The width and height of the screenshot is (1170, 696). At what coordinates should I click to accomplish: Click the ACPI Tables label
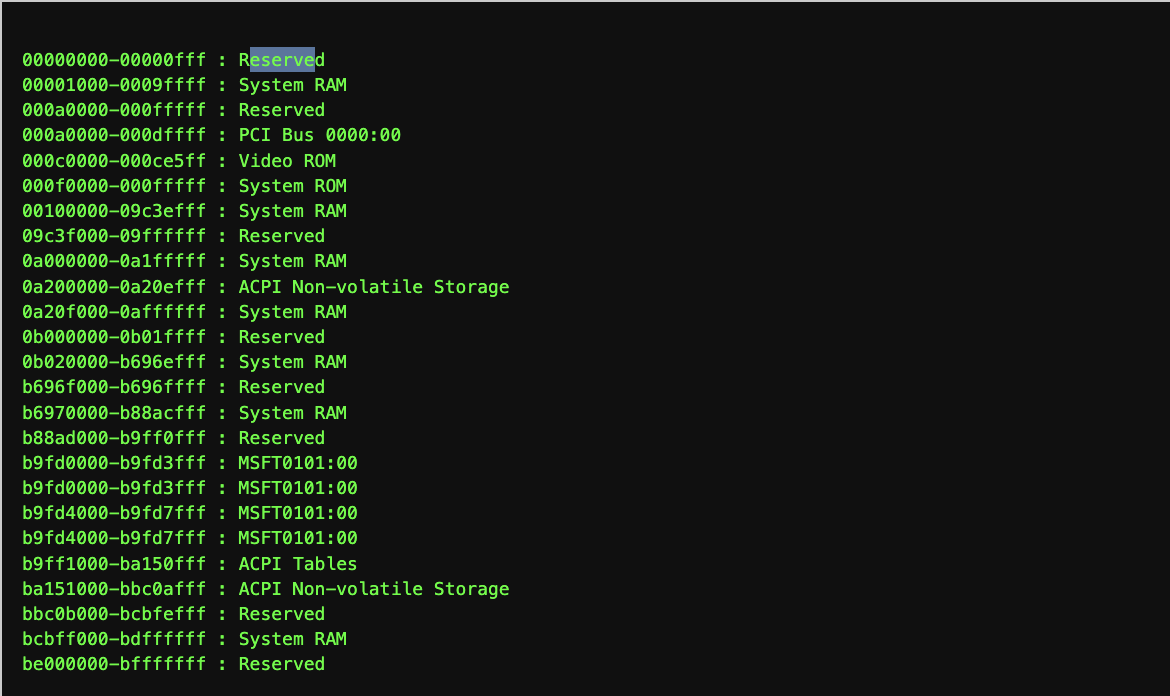[297, 564]
